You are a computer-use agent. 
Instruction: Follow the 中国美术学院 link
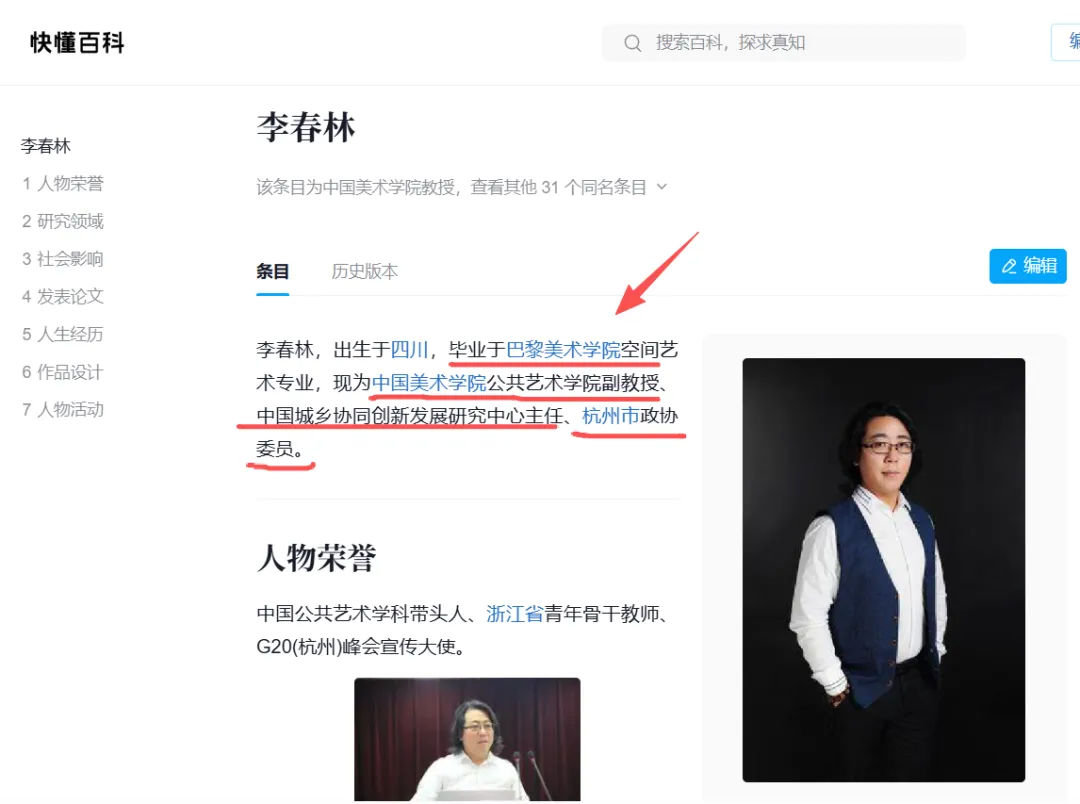[429, 383]
